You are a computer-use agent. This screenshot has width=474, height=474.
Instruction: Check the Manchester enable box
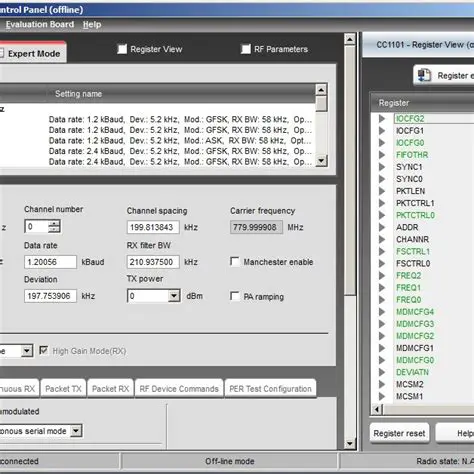click(x=235, y=262)
